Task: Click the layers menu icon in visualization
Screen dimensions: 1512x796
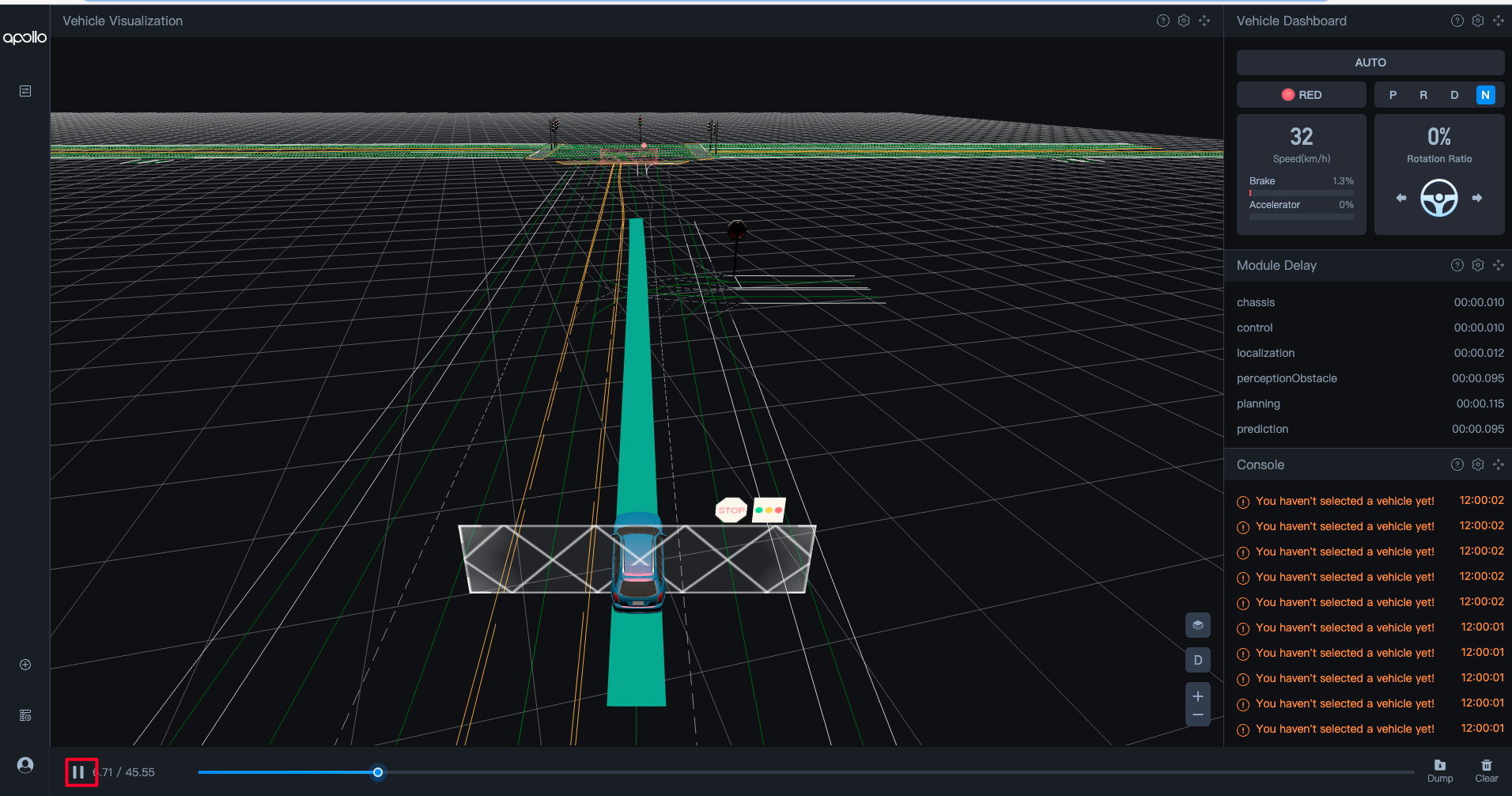Action: click(x=1197, y=625)
